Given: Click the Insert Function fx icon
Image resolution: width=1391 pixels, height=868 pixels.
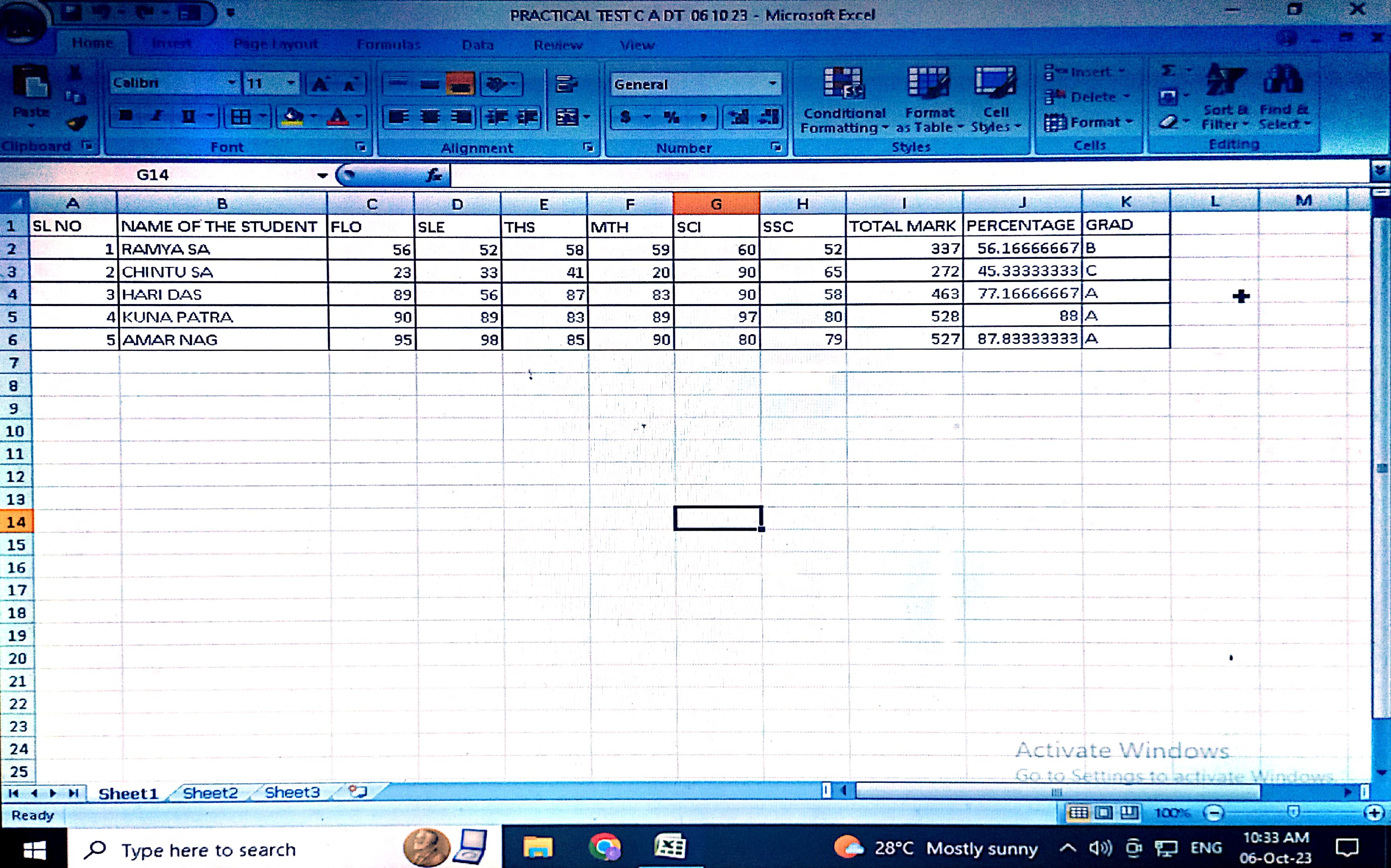Looking at the screenshot, I should [x=434, y=174].
